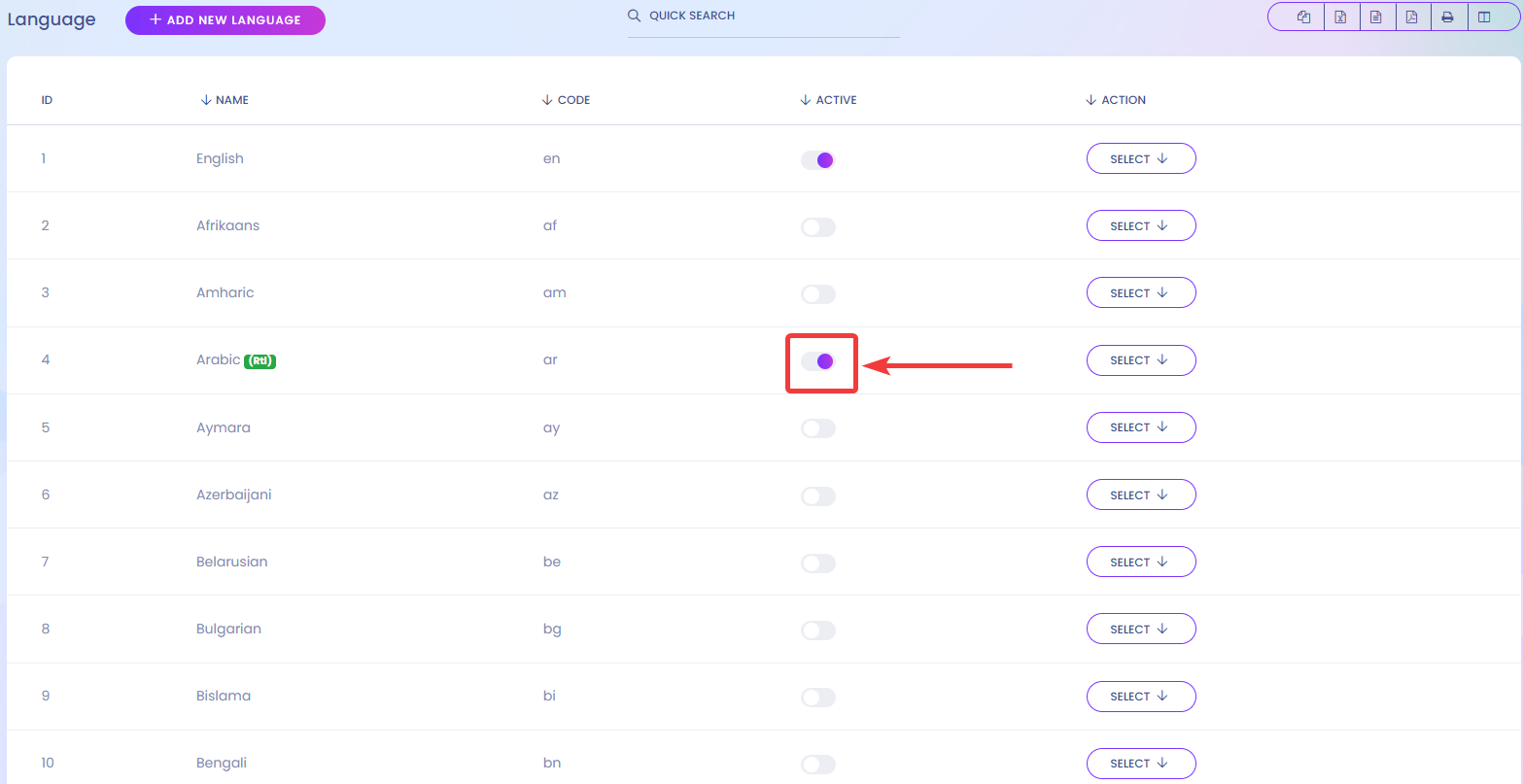
Task: Disable the Arabic active switch
Action: click(818, 361)
